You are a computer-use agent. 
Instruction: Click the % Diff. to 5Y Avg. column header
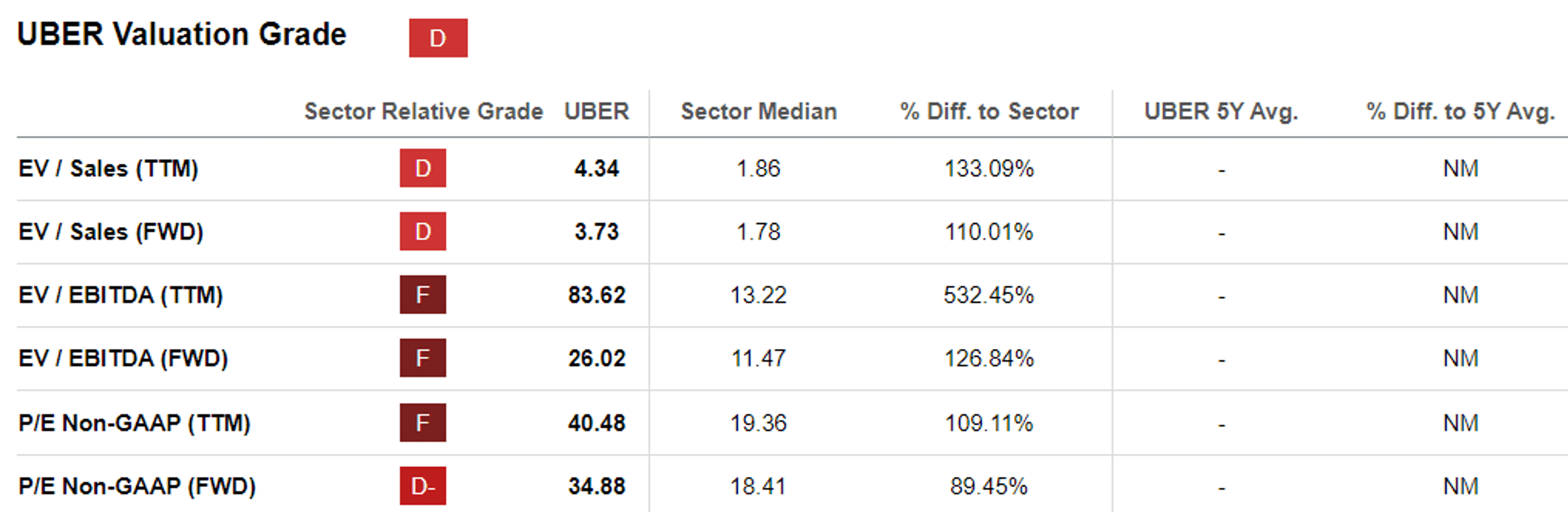point(1460,111)
